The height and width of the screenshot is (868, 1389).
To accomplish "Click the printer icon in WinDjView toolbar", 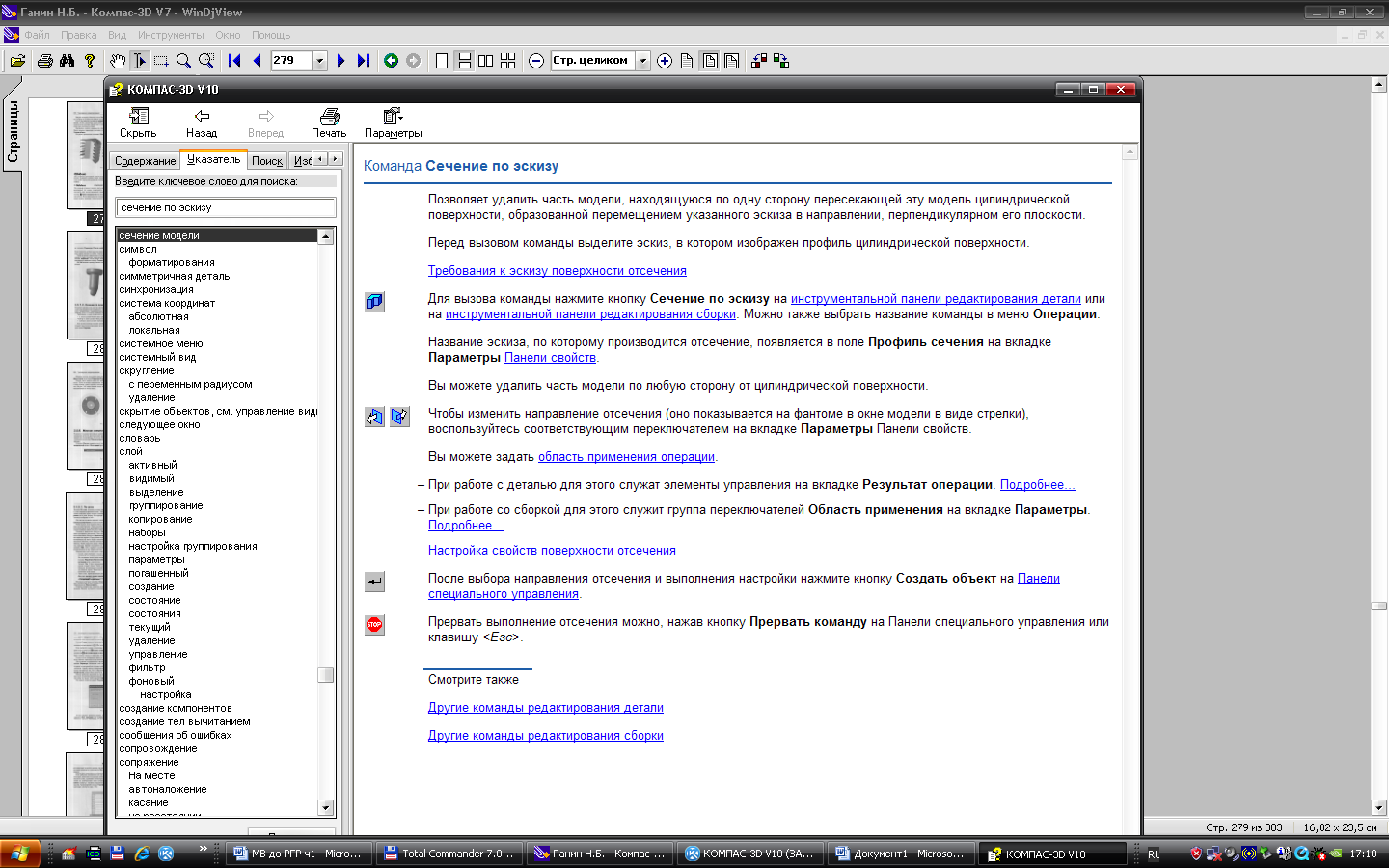I will (x=44, y=61).
